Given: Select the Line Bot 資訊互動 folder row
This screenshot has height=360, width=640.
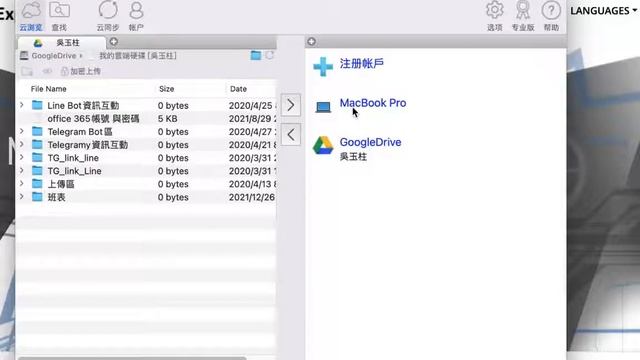Looking at the screenshot, I should (x=147, y=105).
